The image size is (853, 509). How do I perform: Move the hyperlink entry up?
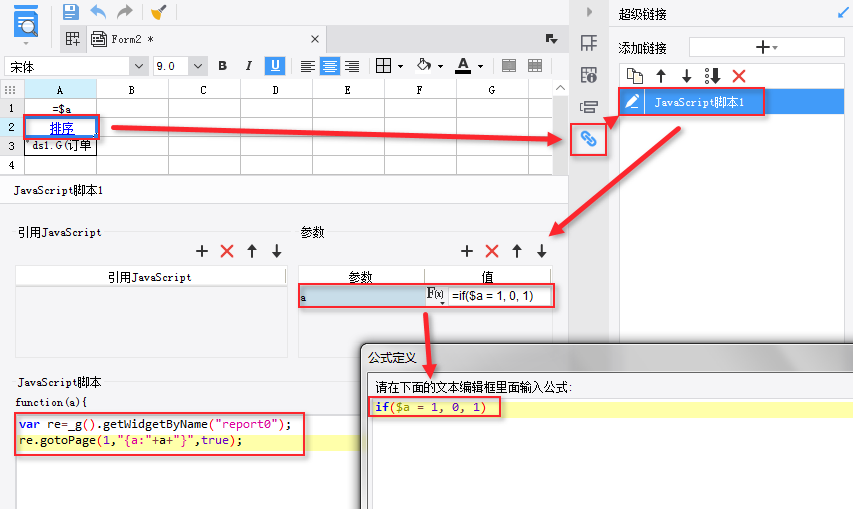pyautogui.click(x=660, y=76)
